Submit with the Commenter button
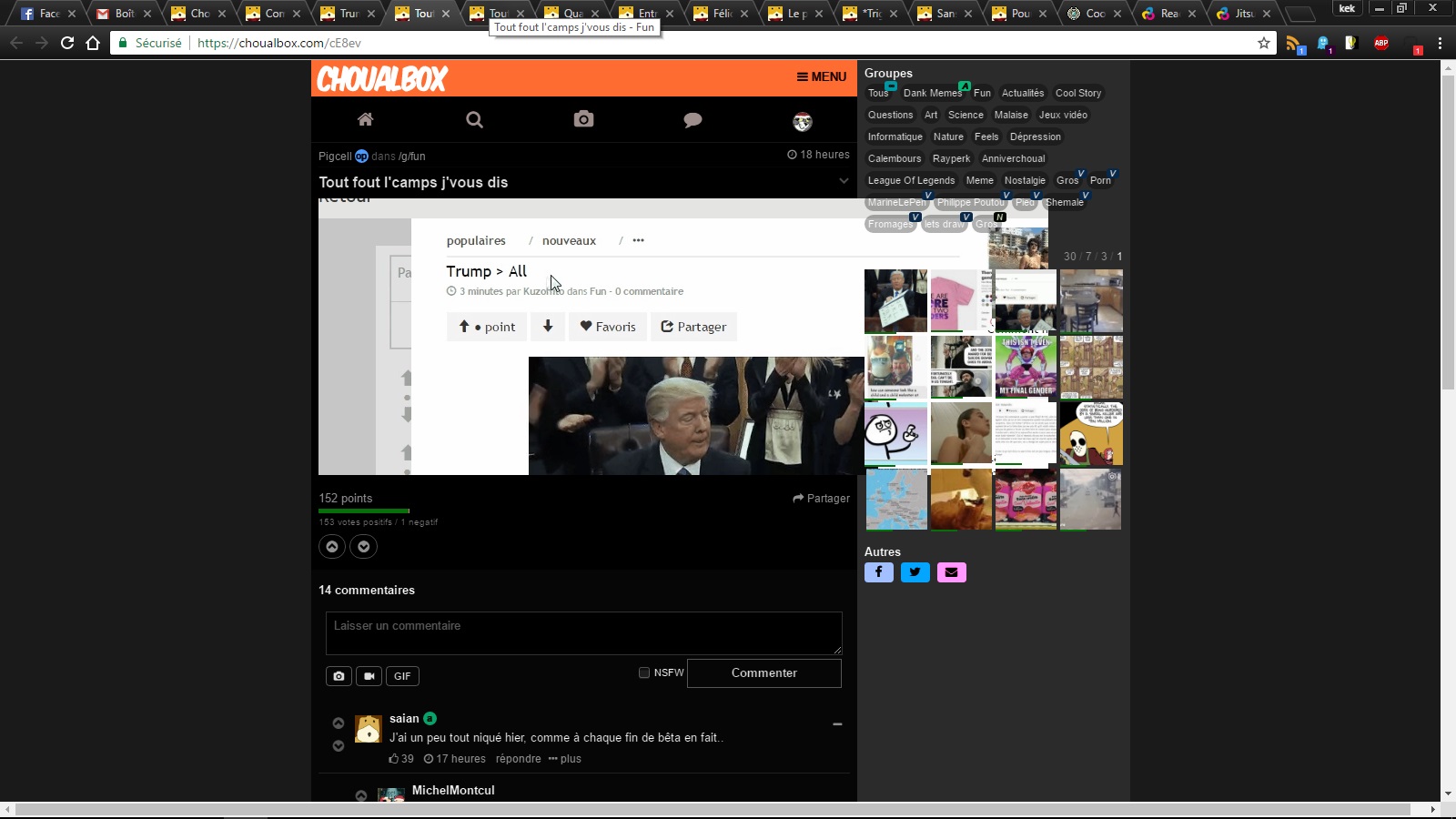1456x819 pixels. point(764,673)
